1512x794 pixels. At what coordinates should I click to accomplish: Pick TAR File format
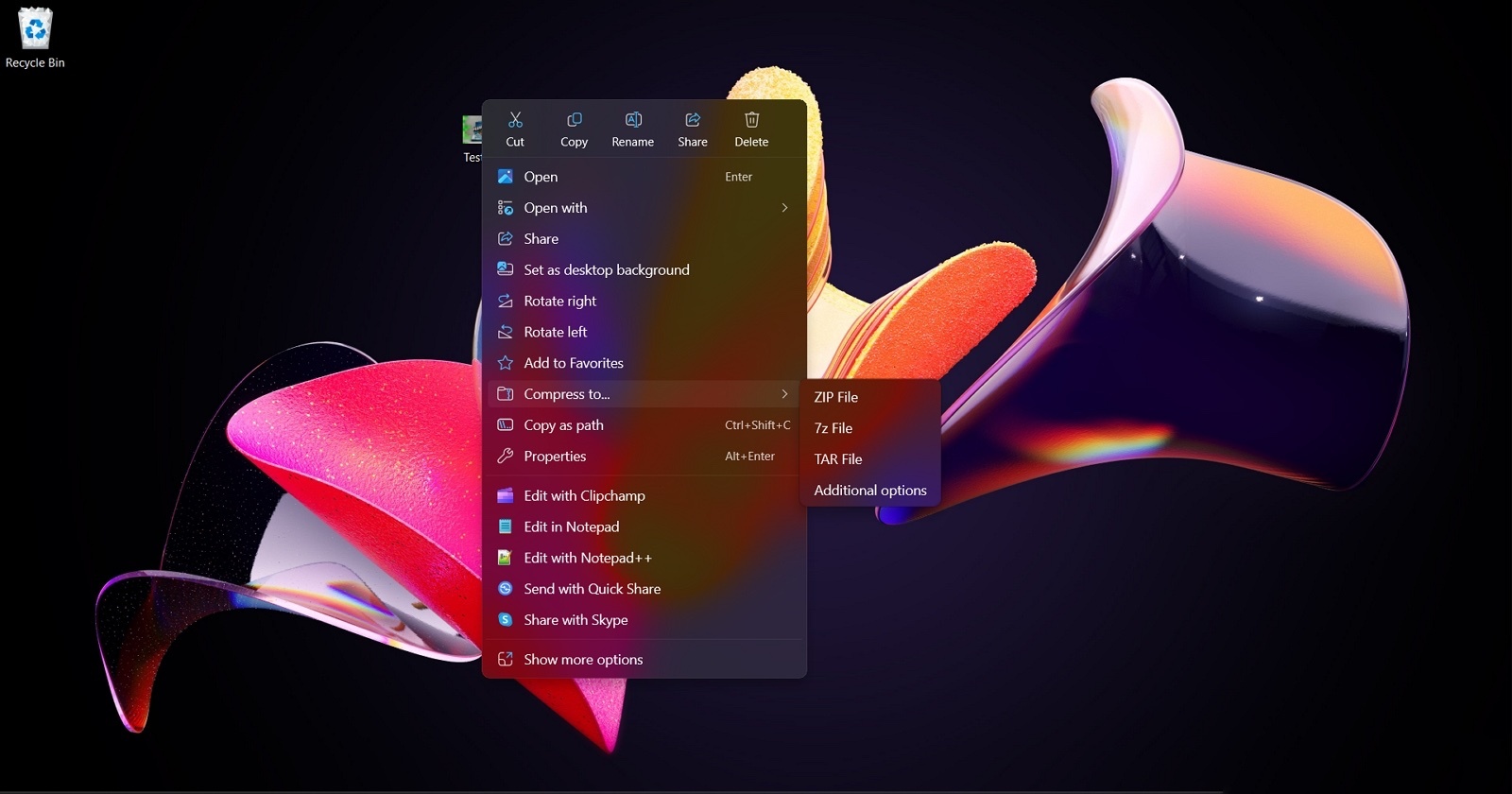[x=838, y=459]
